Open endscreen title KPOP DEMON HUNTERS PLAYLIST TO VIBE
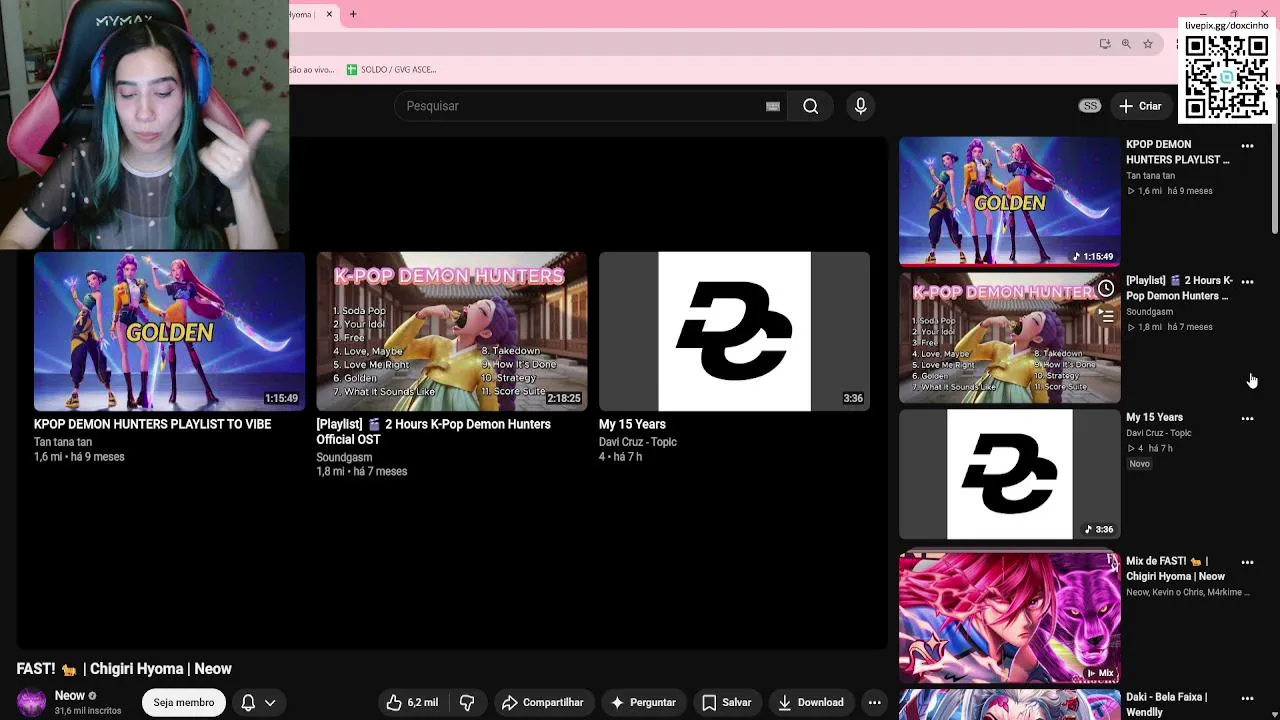 pyautogui.click(x=152, y=424)
